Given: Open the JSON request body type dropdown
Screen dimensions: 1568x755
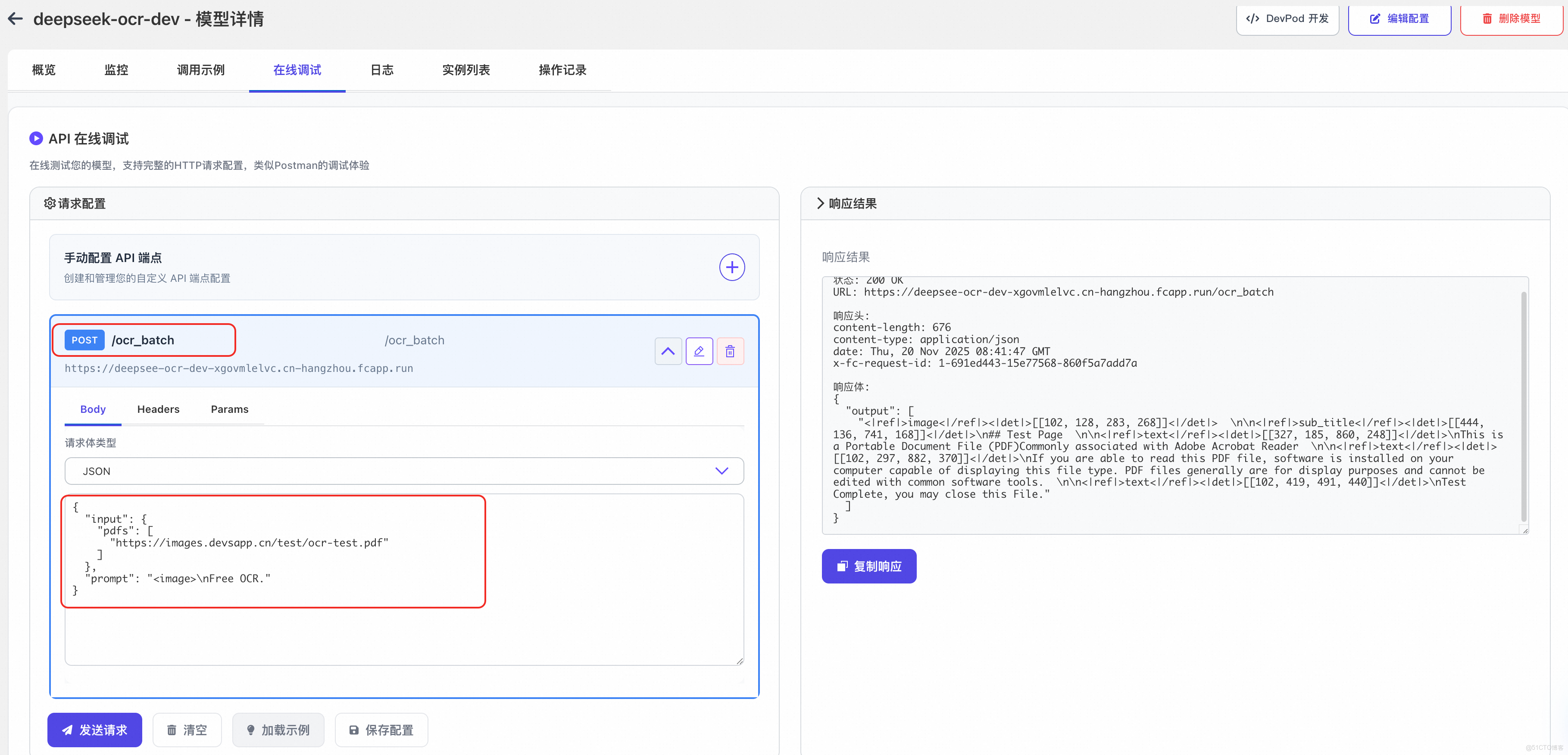Looking at the screenshot, I should click(403, 471).
